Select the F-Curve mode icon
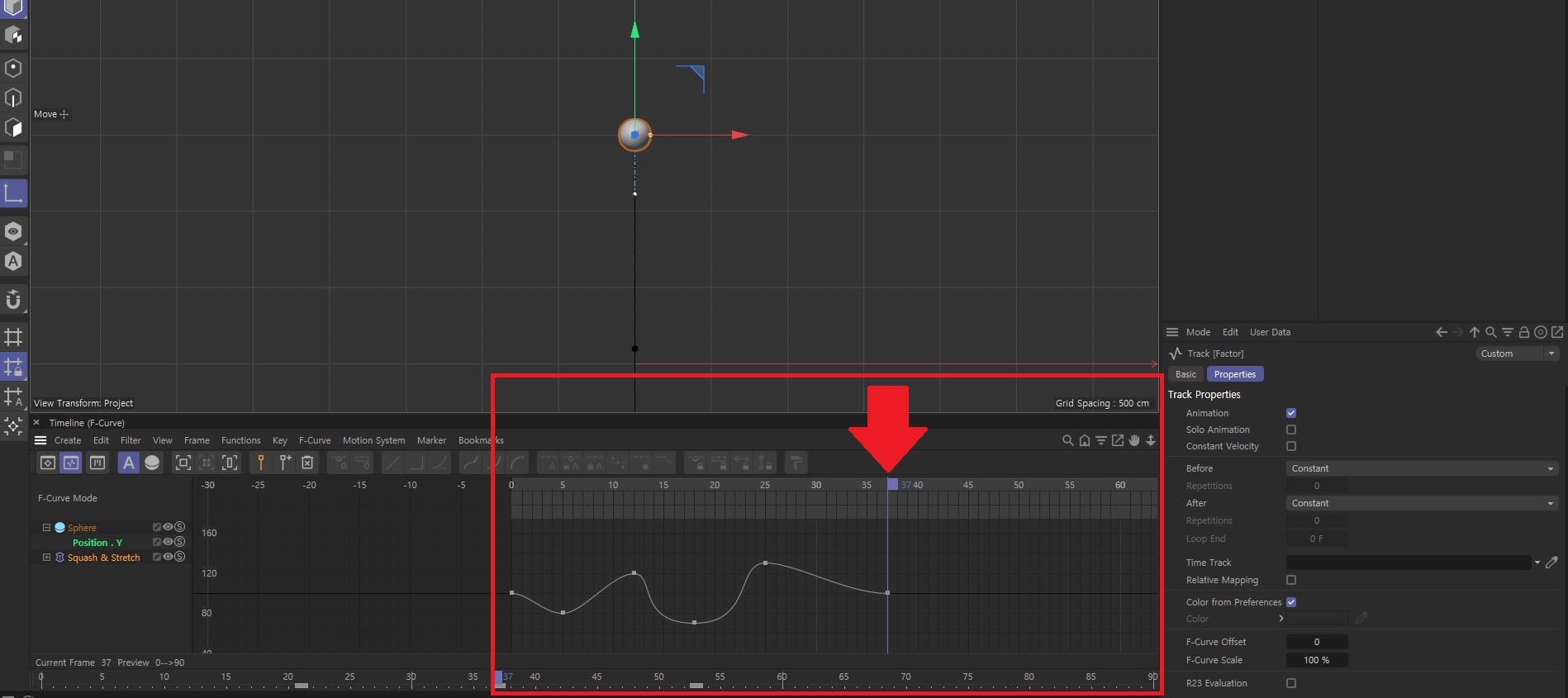Image resolution: width=1568 pixels, height=698 pixels. [x=72, y=463]
